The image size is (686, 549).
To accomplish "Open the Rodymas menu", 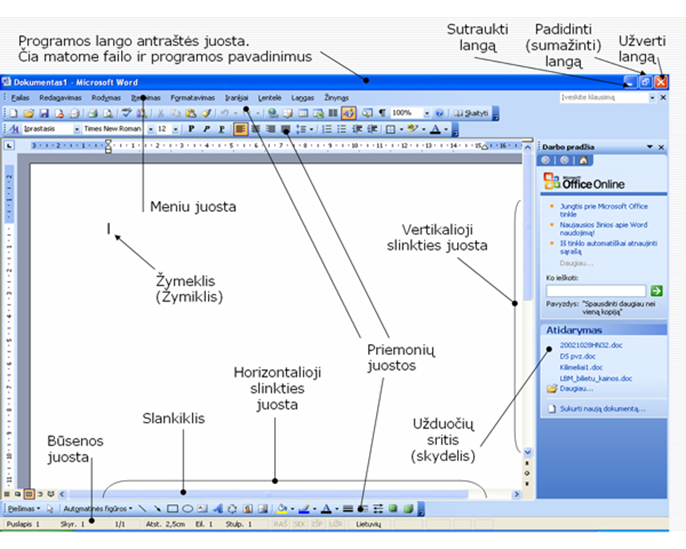I will point(106,98).
